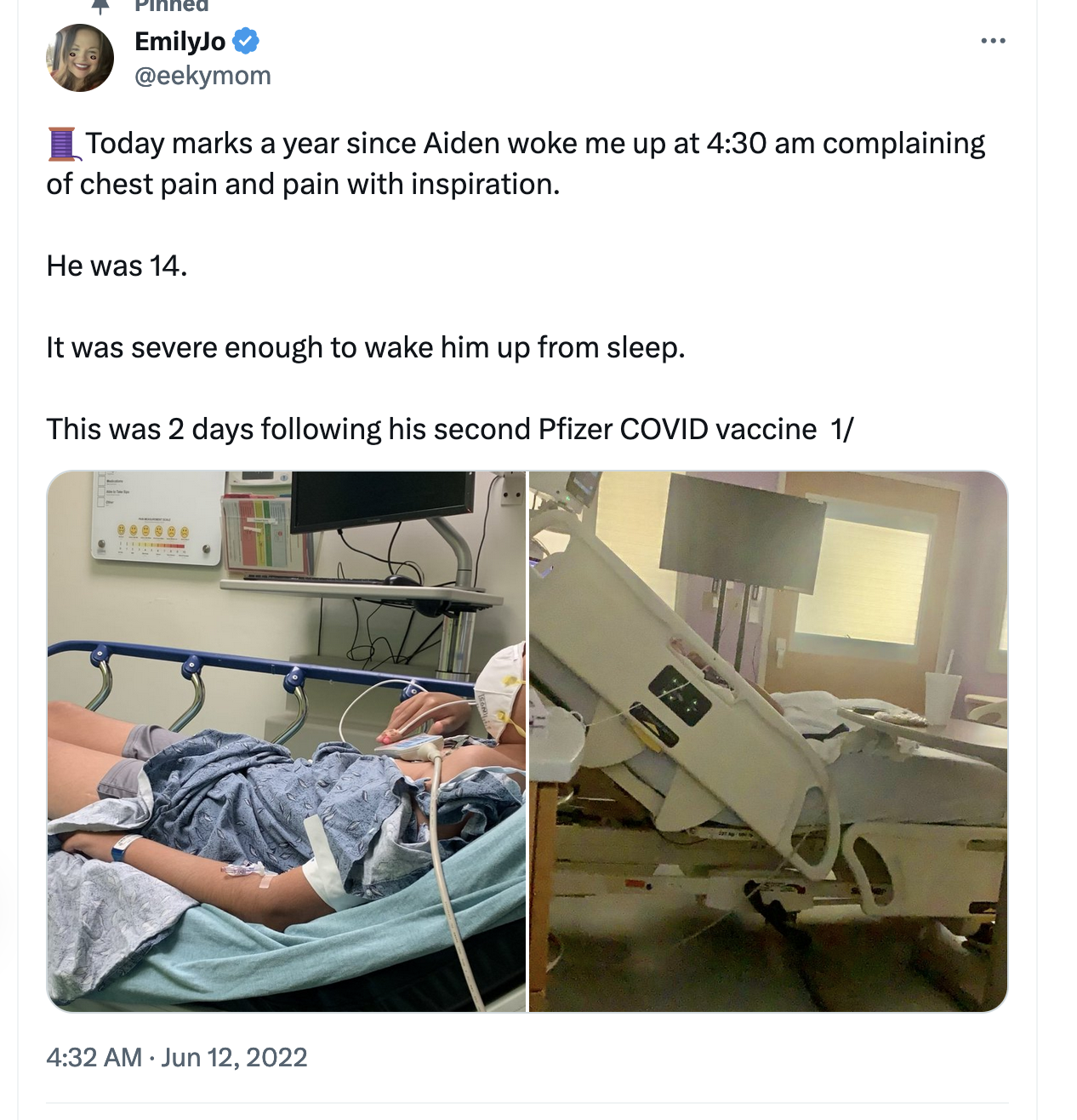This screenshot has width=1077, height=1120.
Task: Open the @eekymom handle link
Action: tap(202, 76)
